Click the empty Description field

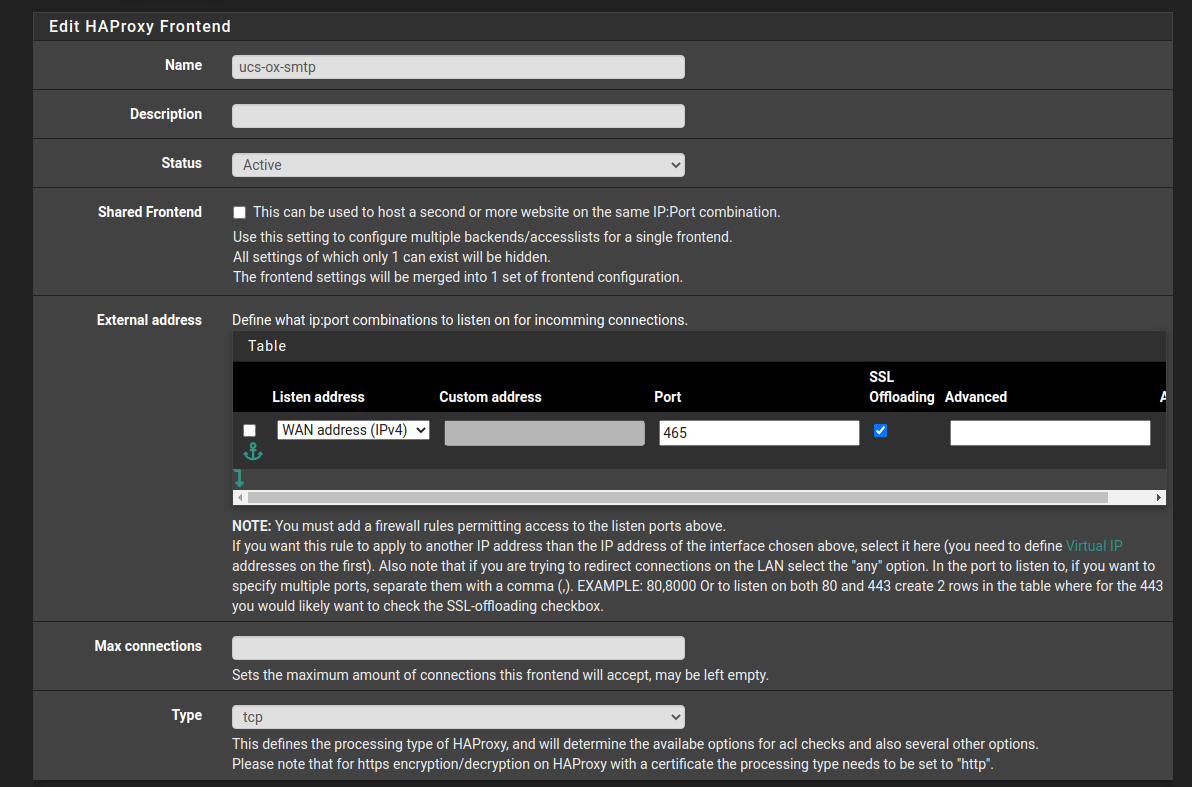click(458, 116)
